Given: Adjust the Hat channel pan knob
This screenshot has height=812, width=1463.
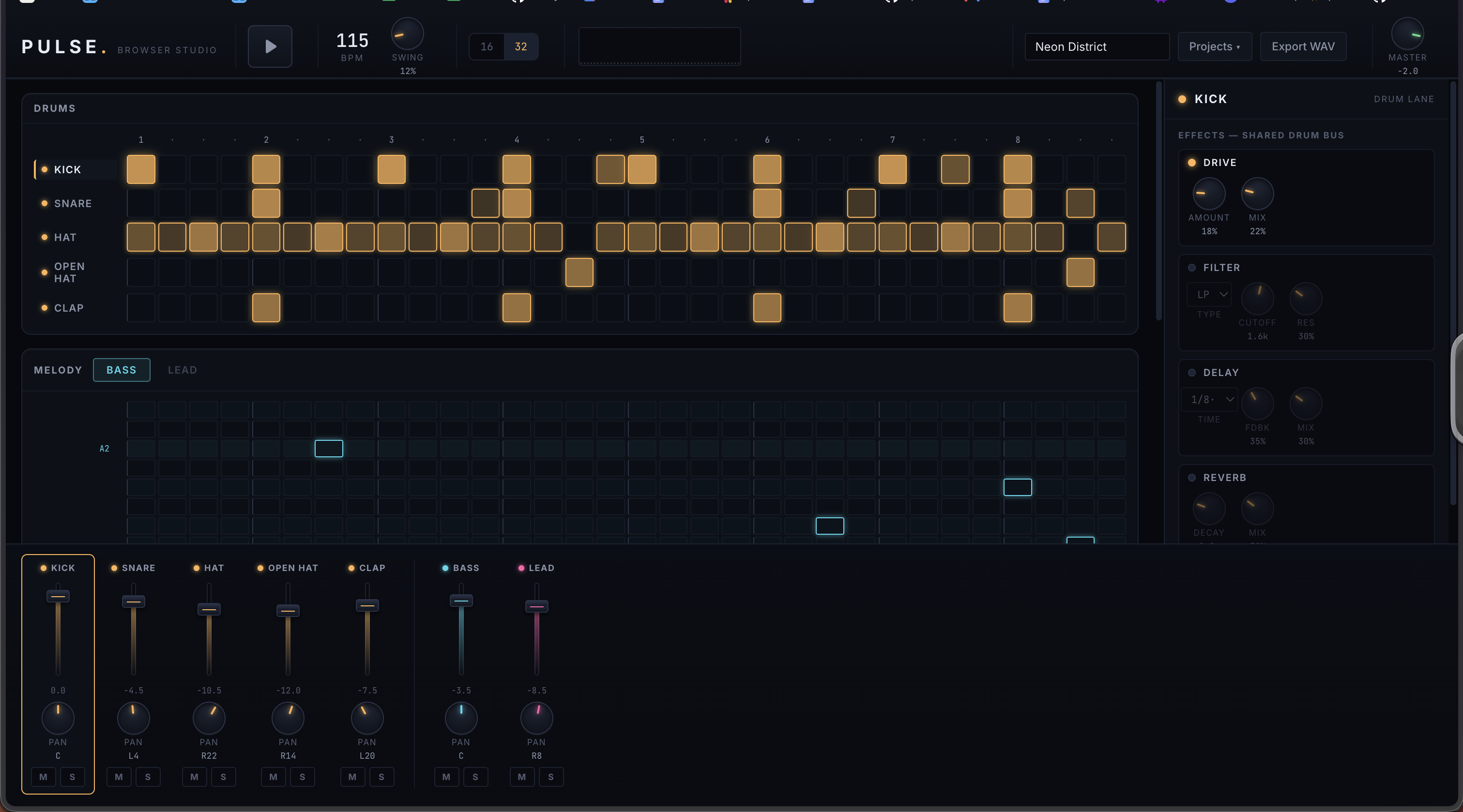Looking at the screenshot, I should pyautogui.click(x=209, y=718).
